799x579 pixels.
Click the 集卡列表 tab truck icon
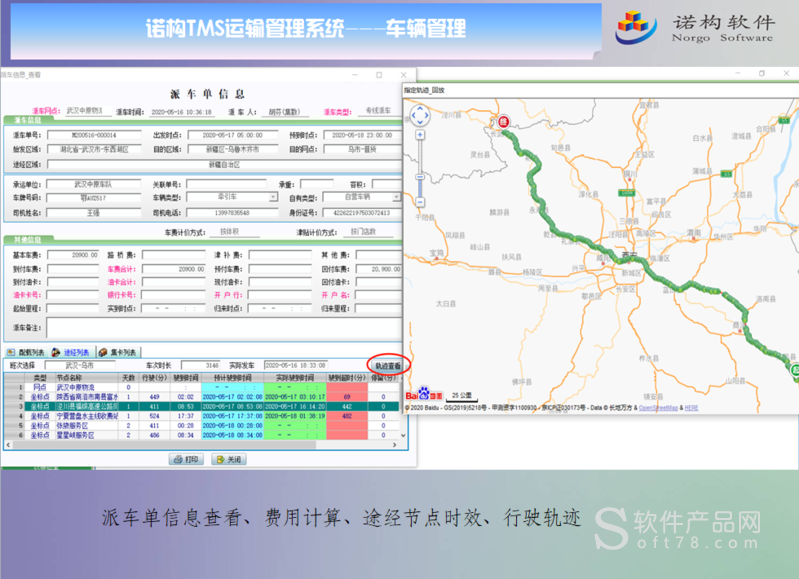point(103,352)
